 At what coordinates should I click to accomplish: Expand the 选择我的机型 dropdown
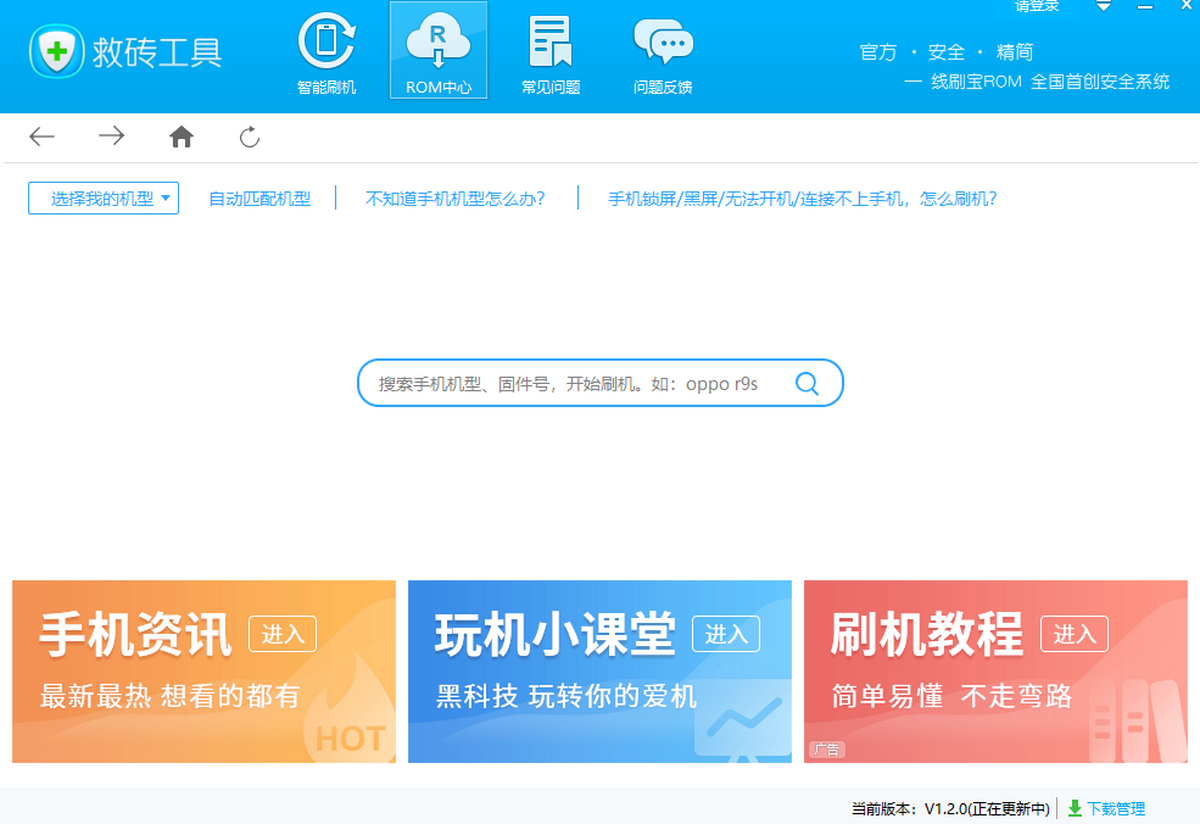click(x=103, y=198)
